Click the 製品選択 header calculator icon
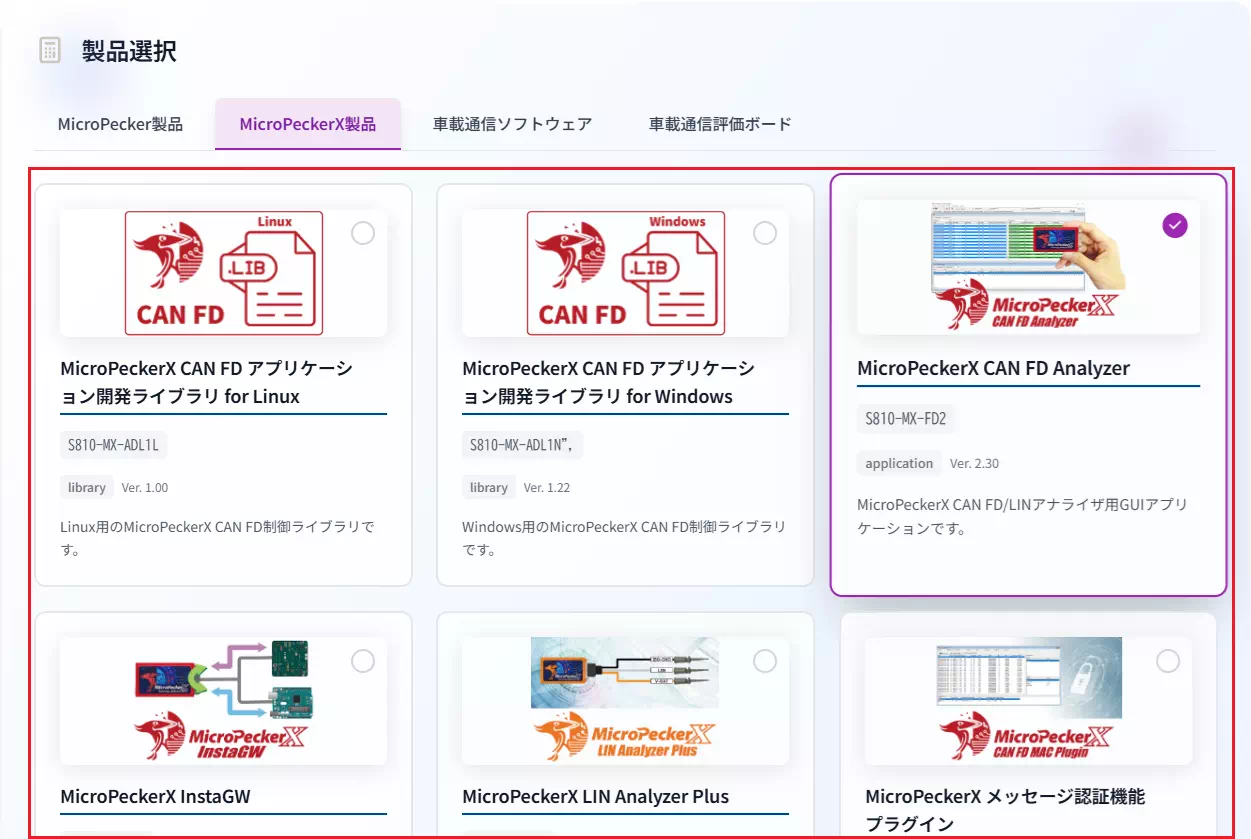 pyautogui.click(x=47, y=48)
